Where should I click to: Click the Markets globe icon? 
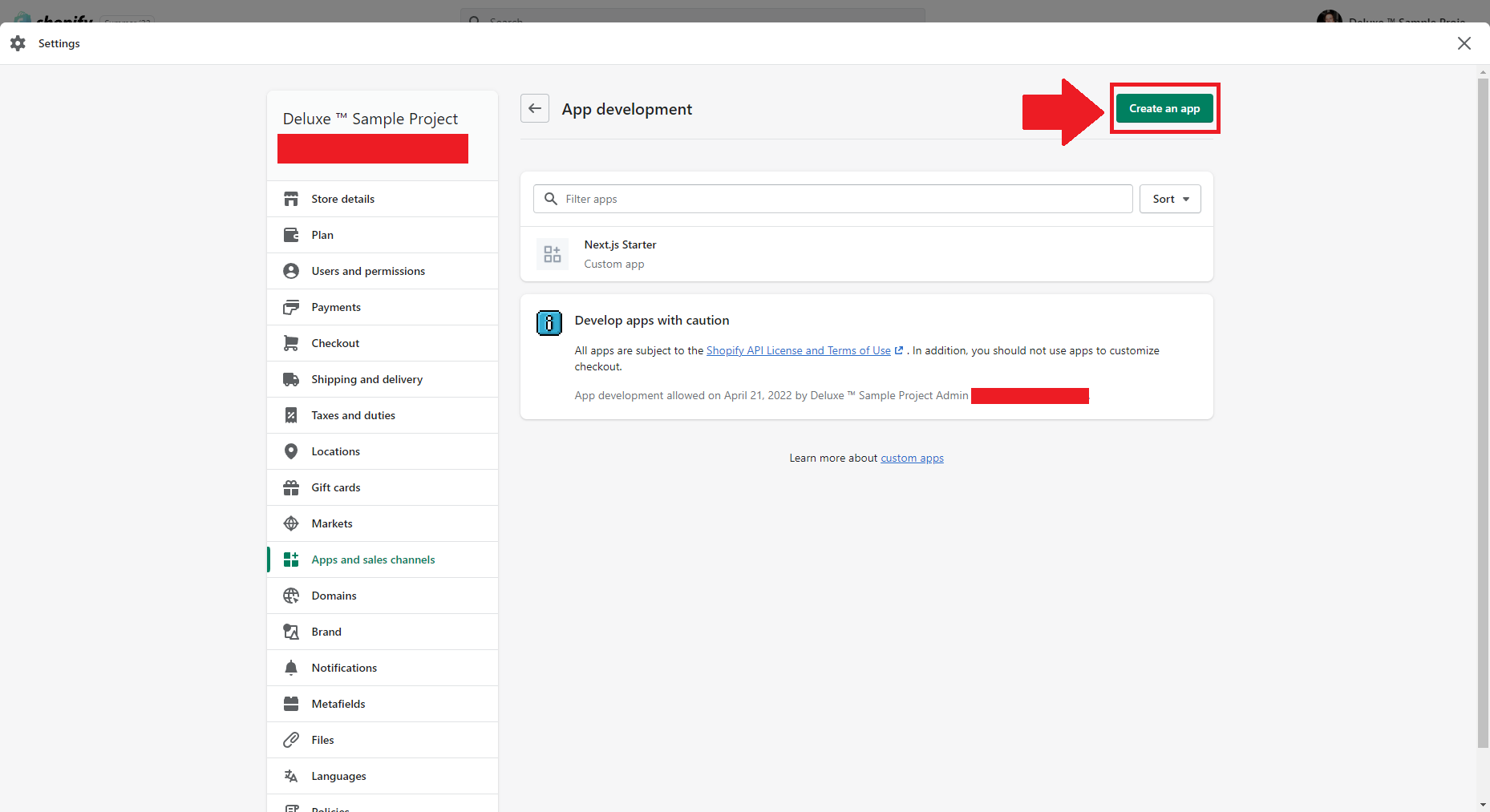[291, 523]
